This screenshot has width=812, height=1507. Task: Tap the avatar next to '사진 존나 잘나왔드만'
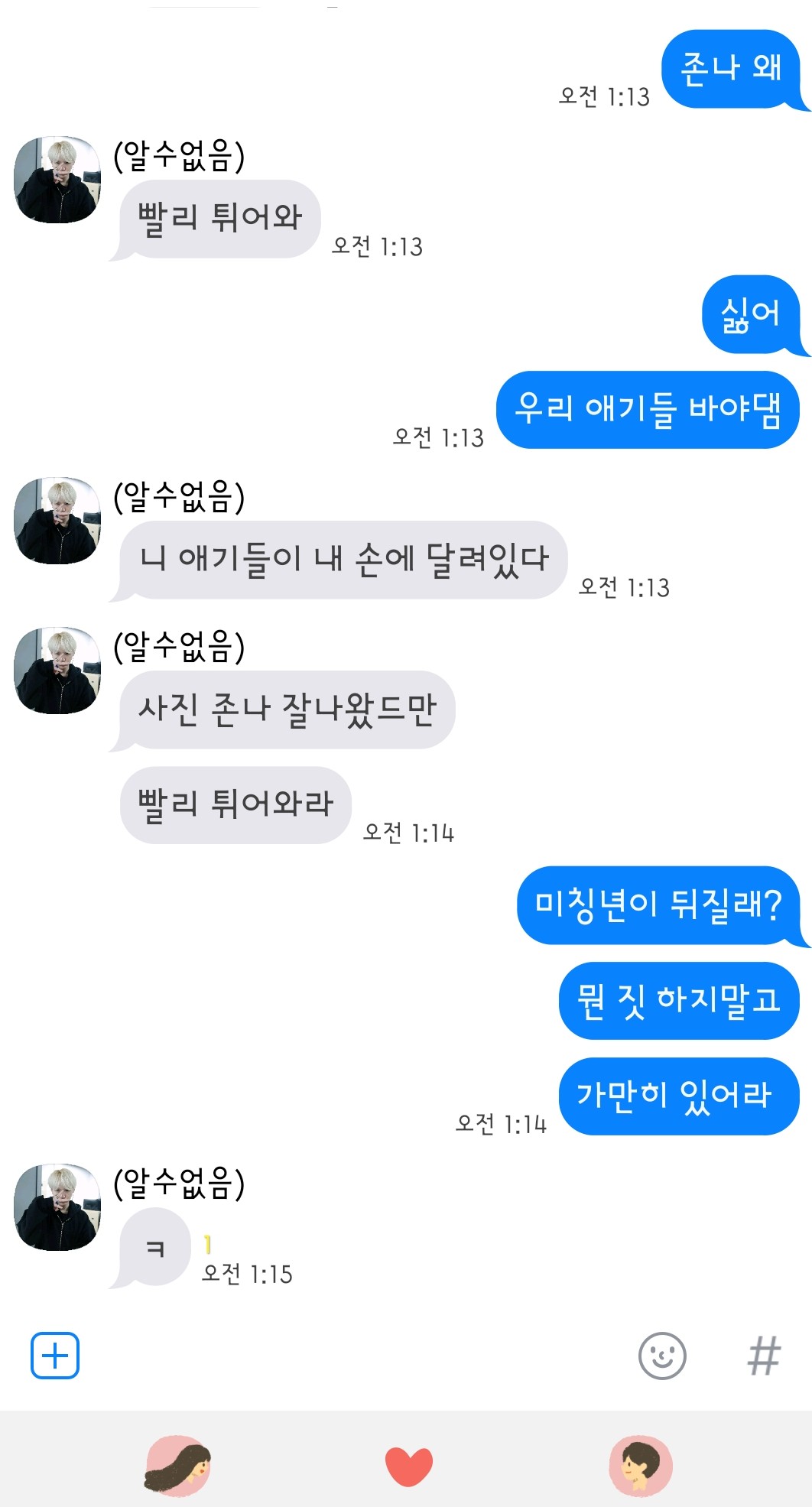(x=57, y=671)
